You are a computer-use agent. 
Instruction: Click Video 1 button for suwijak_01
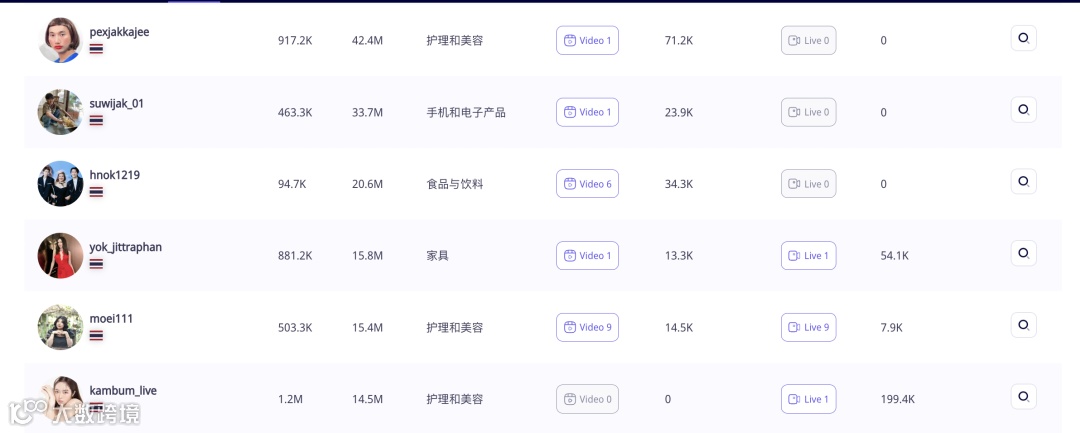tap(587, 112)
